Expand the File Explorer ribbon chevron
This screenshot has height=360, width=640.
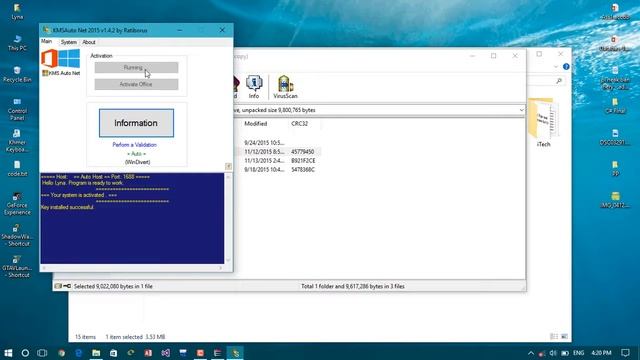click(x=556, y=67)
